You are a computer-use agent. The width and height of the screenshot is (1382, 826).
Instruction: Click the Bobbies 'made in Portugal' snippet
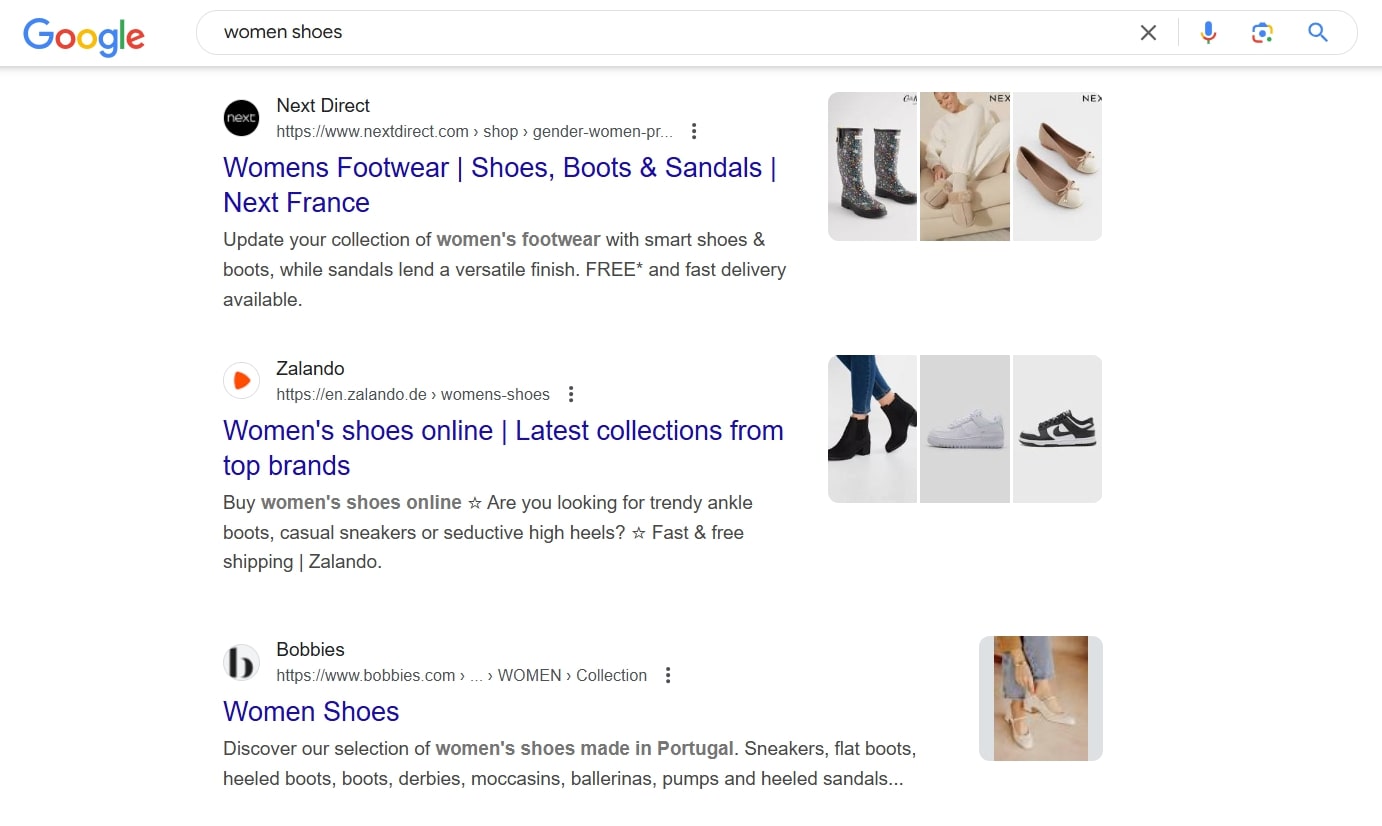[570, 763]
